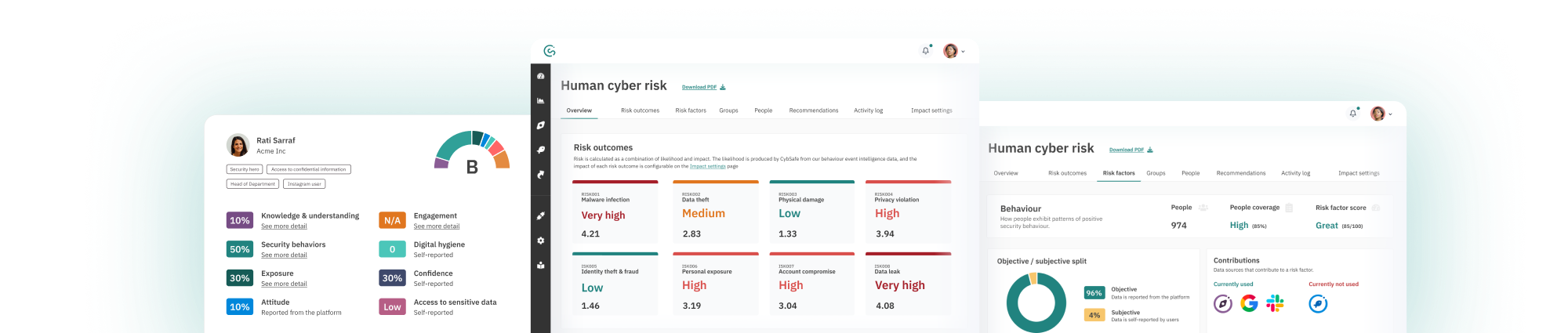See more detail under Security behaviors
This screenshot has width=1568, height=333.
pos(284,255)
